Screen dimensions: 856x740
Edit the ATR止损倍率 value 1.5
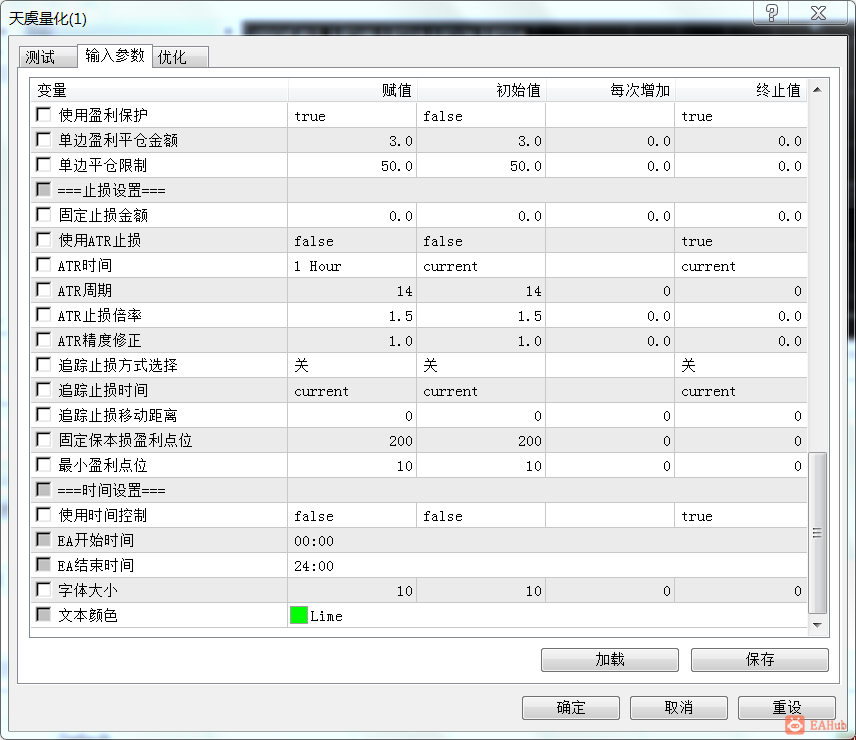click(352, 315)
